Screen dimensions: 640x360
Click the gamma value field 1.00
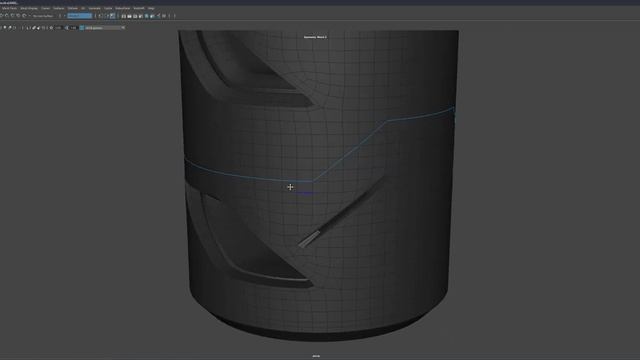click(x=73, y=28)
